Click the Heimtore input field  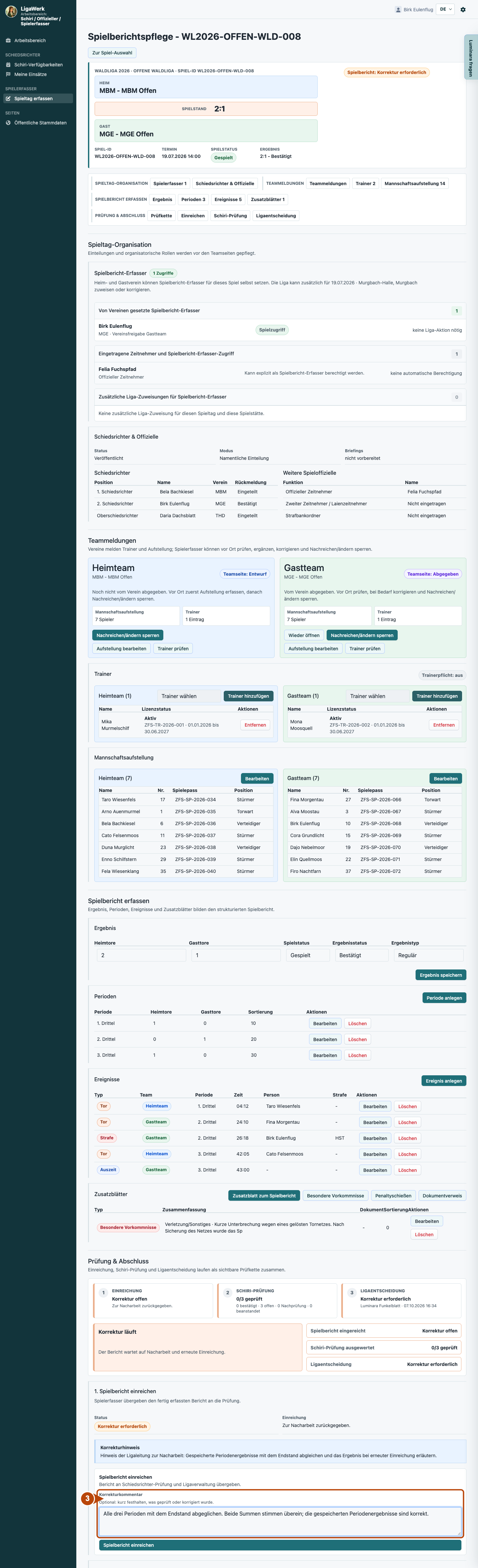(141, 955)
